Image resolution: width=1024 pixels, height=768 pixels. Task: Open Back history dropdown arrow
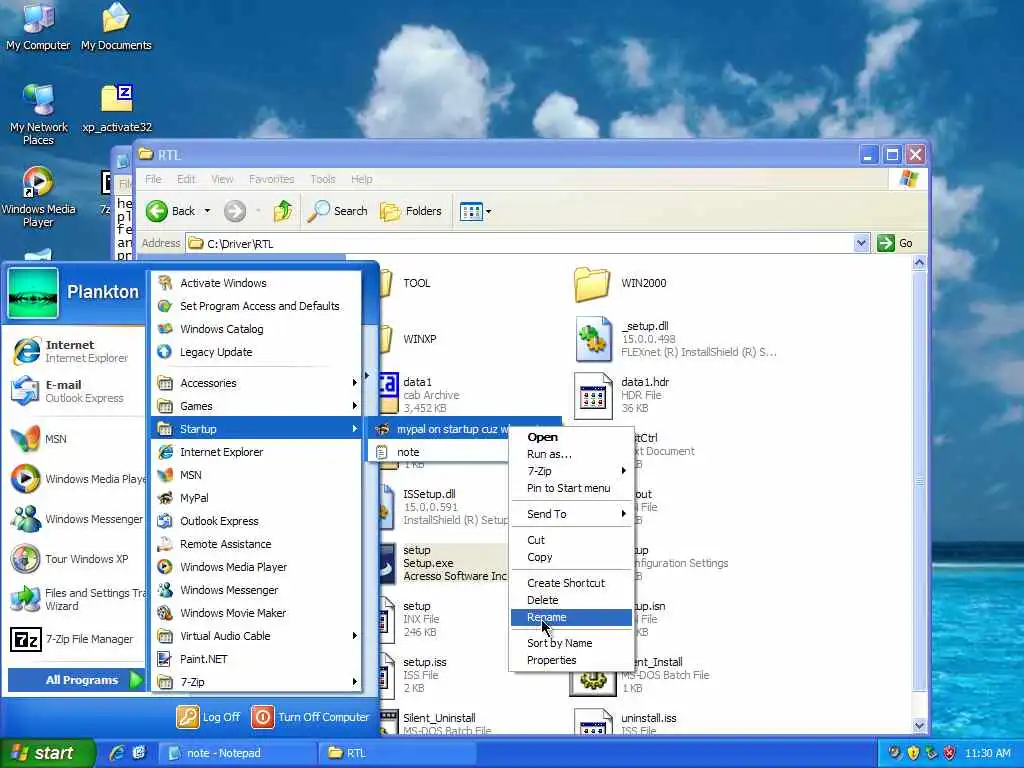click(x=207, y=211)
